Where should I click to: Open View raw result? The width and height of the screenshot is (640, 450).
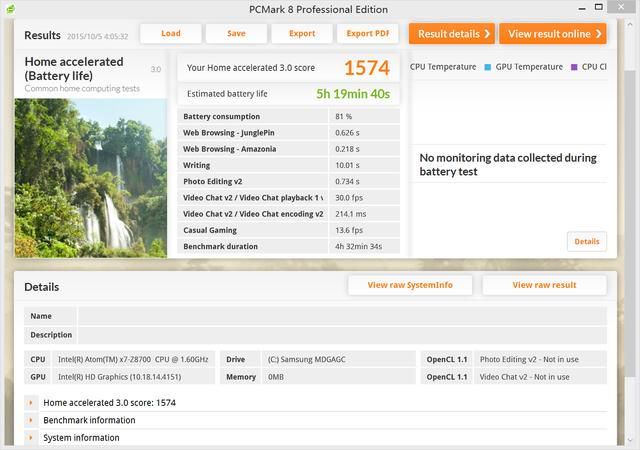click(x=544, y=285)
